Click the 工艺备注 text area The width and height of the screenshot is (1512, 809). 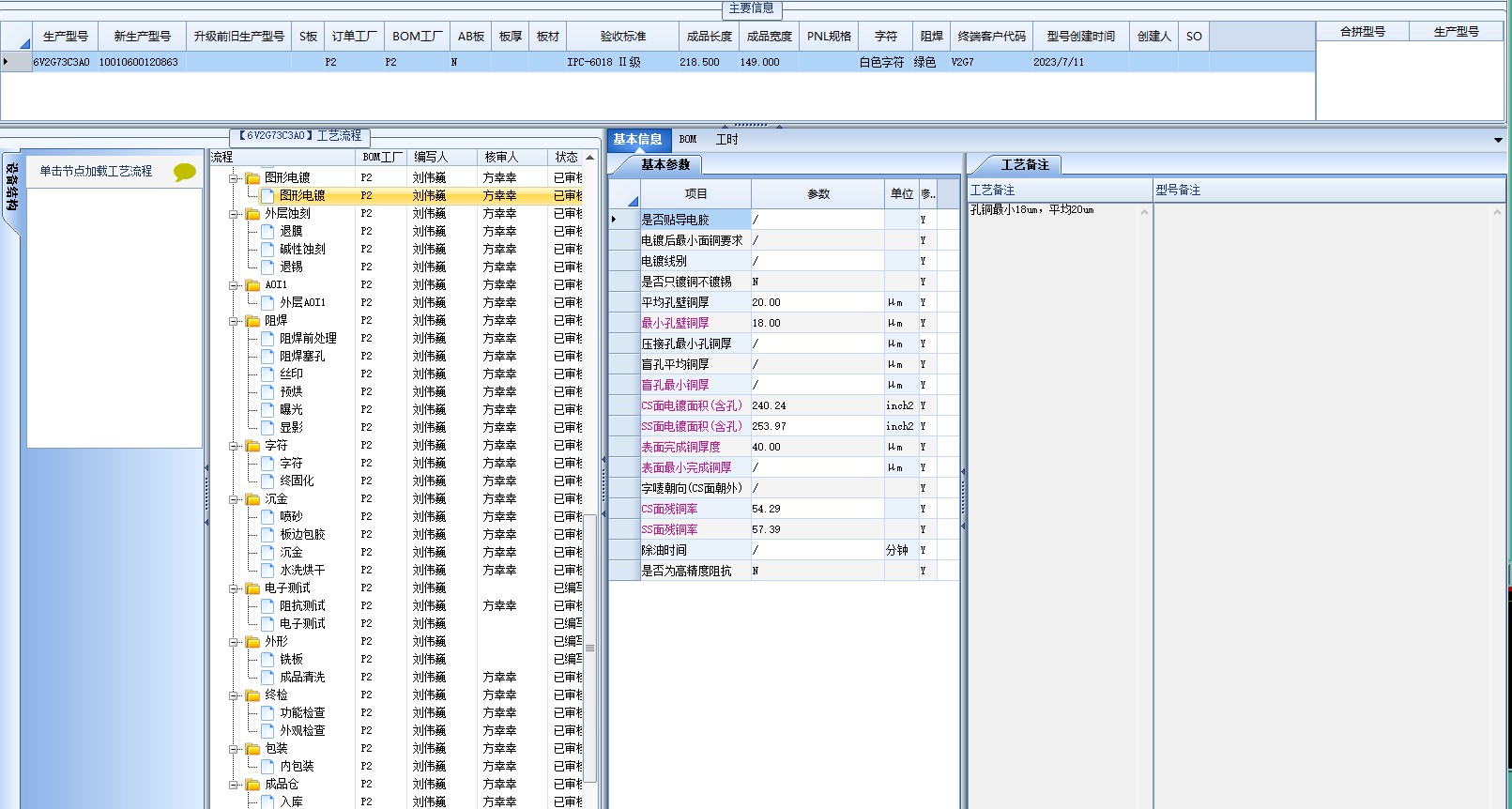click(x=1060, y=507)
